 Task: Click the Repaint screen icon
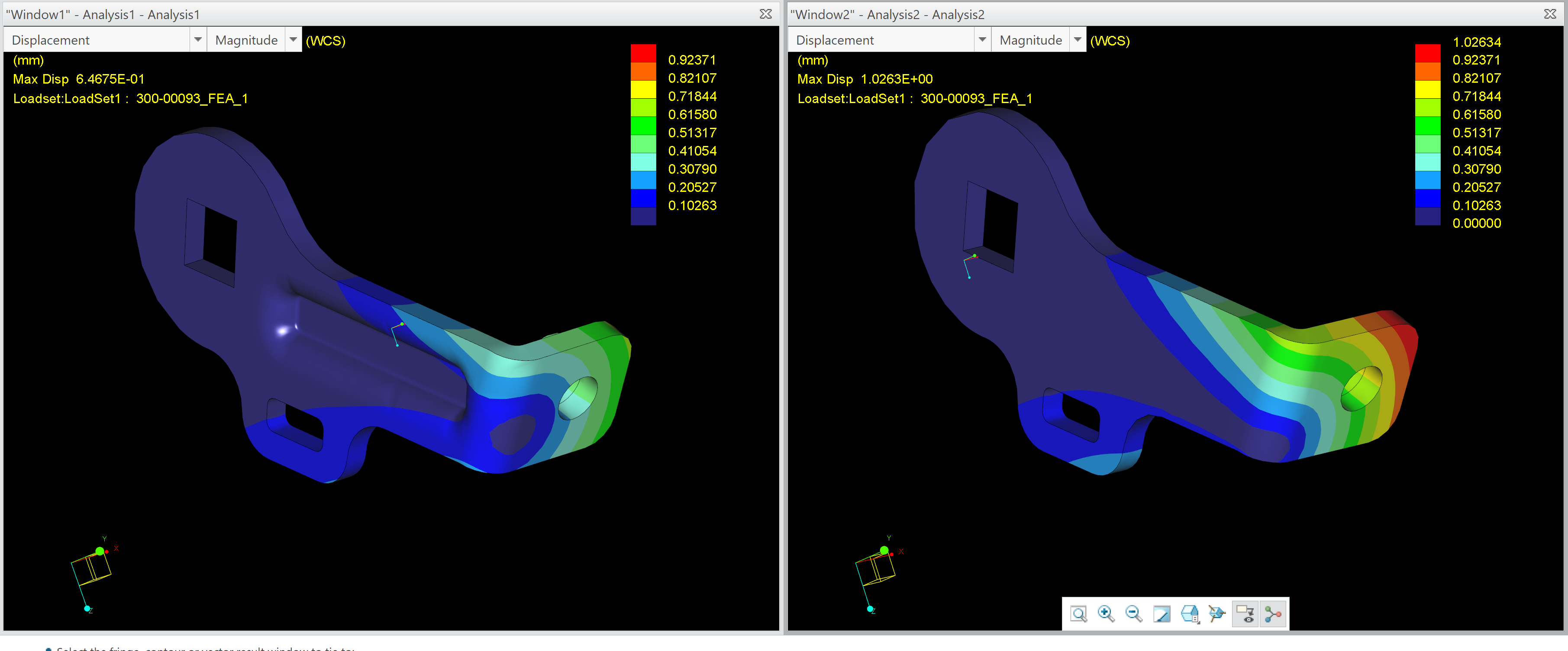coord(1161,613)
